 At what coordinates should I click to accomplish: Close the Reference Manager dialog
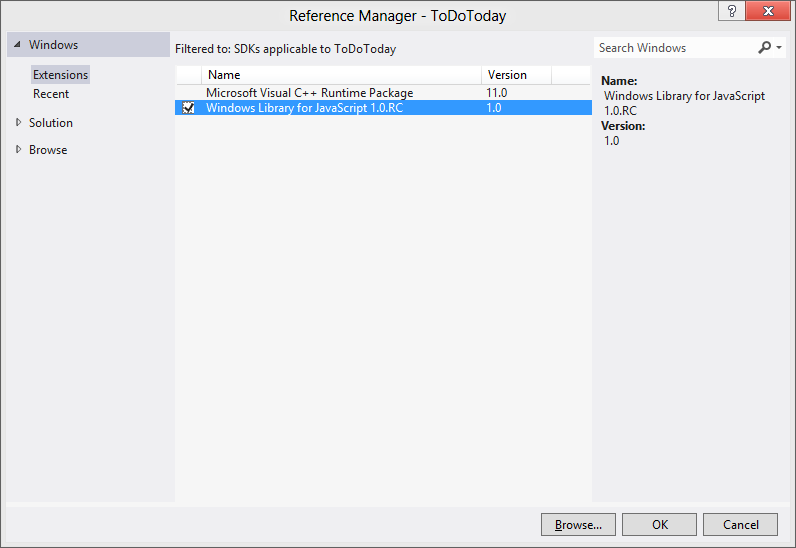(x=768, y=11)
